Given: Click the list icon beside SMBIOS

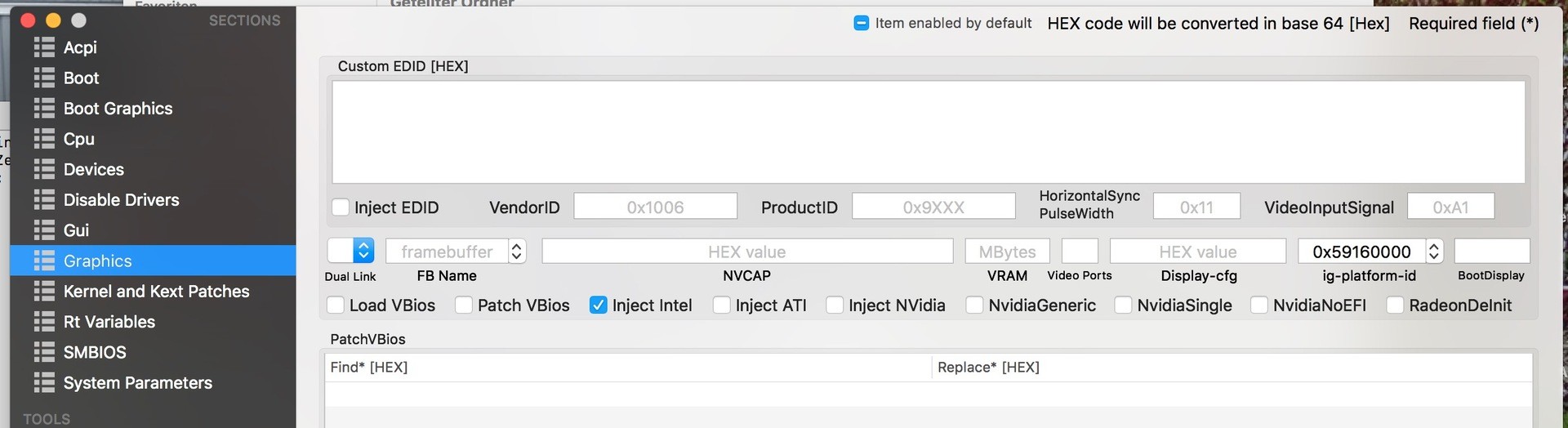Looking at the screenshot, I should point(44,353).
